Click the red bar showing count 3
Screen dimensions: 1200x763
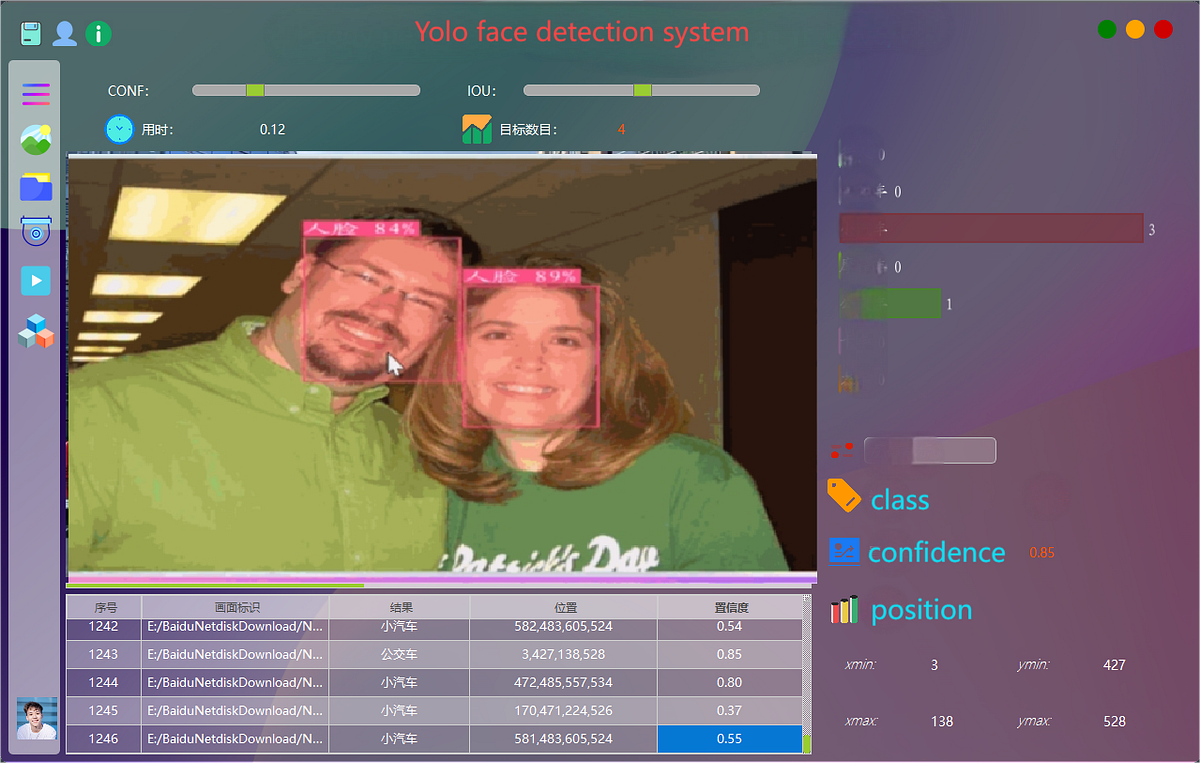point(990,228)
